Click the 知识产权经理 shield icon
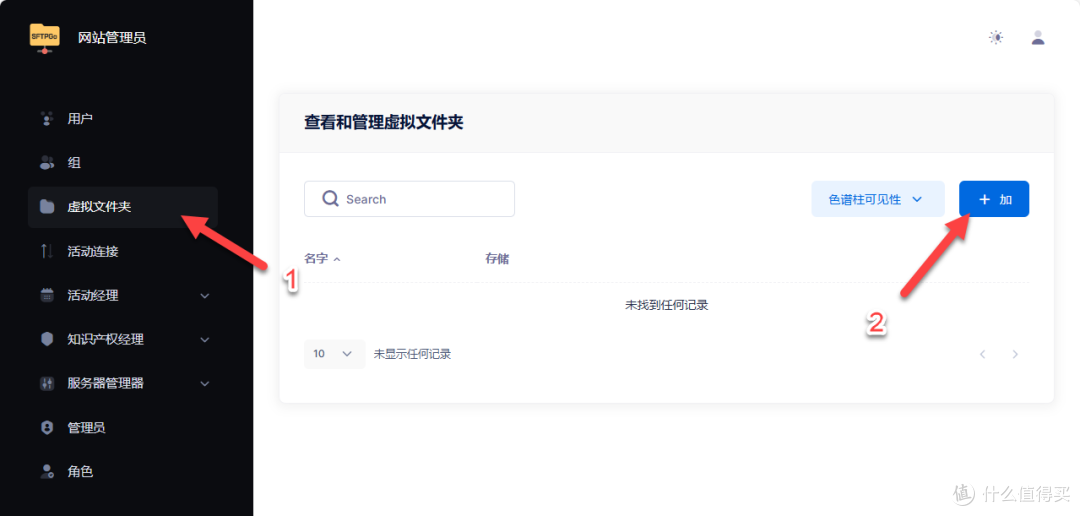Image resolution: width=1080 pixels, height=516 pixels. pyautogui.click(x=47, y=339)
